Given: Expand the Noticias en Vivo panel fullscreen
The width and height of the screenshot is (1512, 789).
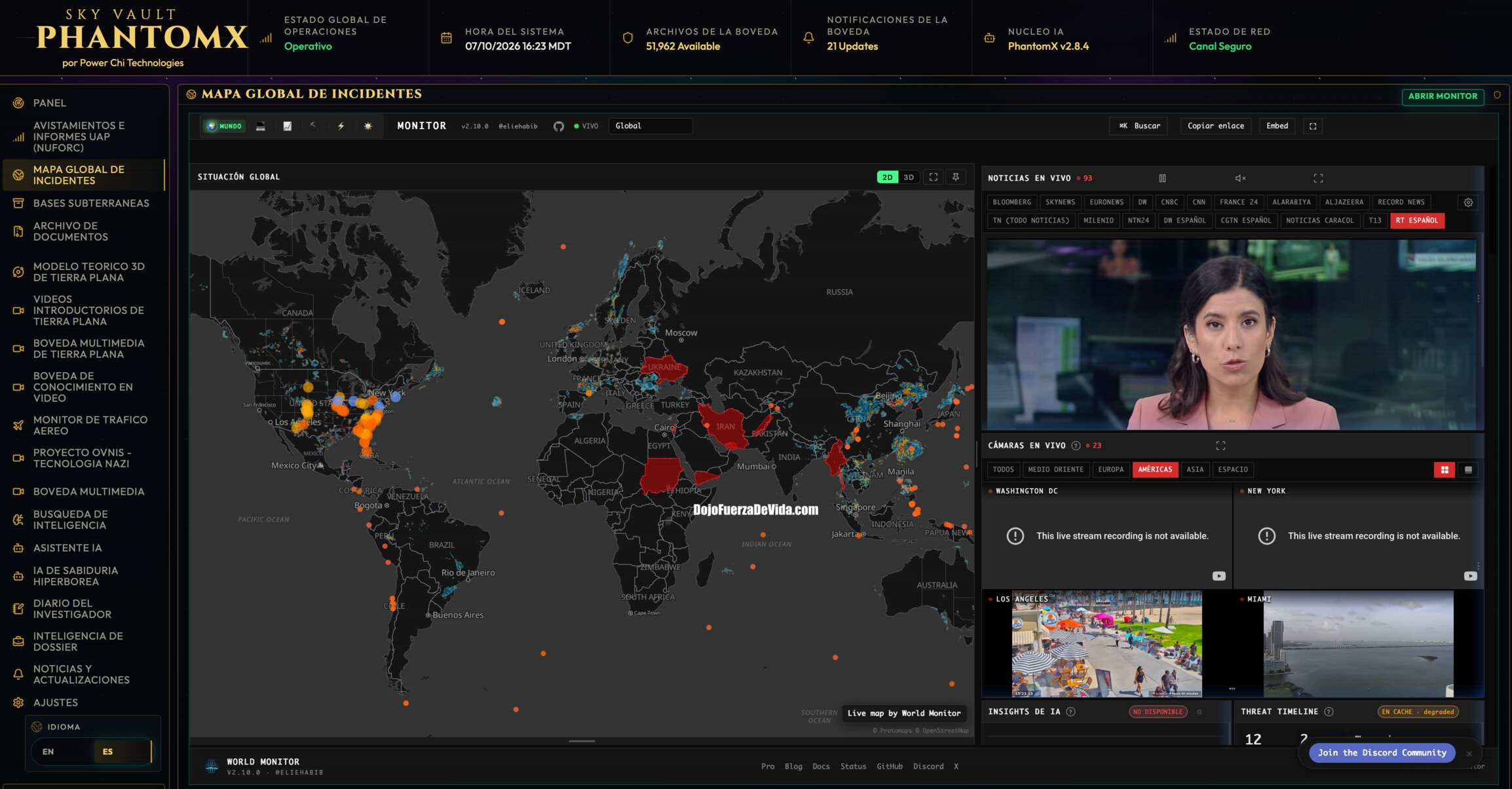Looking at the screenshot, I should click(x=1318, y=178).
